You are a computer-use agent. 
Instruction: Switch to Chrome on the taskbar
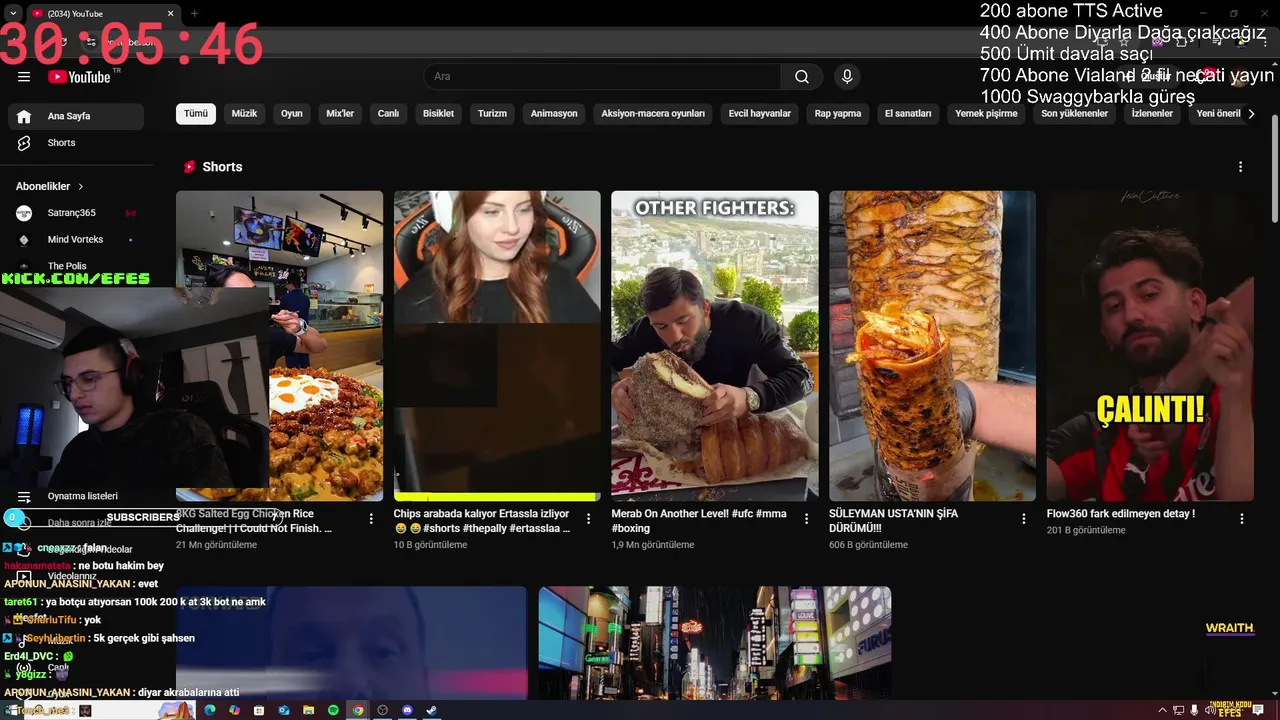(358, 711)
